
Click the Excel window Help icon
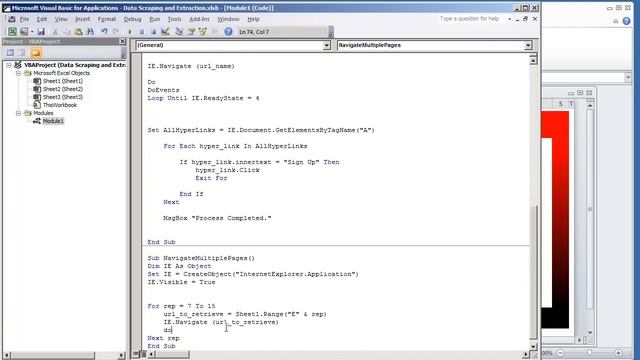coord(627,21)
